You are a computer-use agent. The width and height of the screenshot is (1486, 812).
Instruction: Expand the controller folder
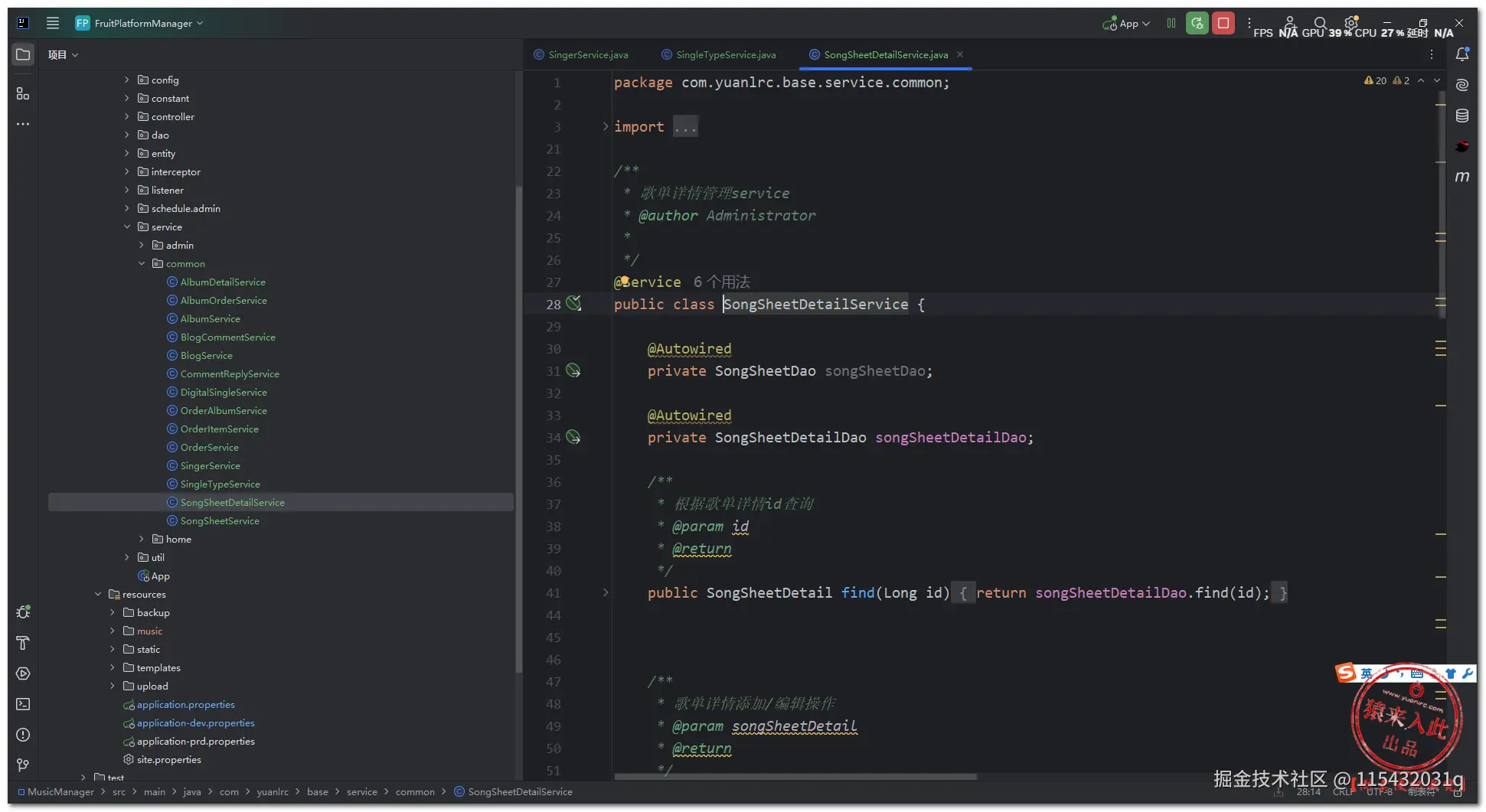pyautogui.click(x=127, y=116)
